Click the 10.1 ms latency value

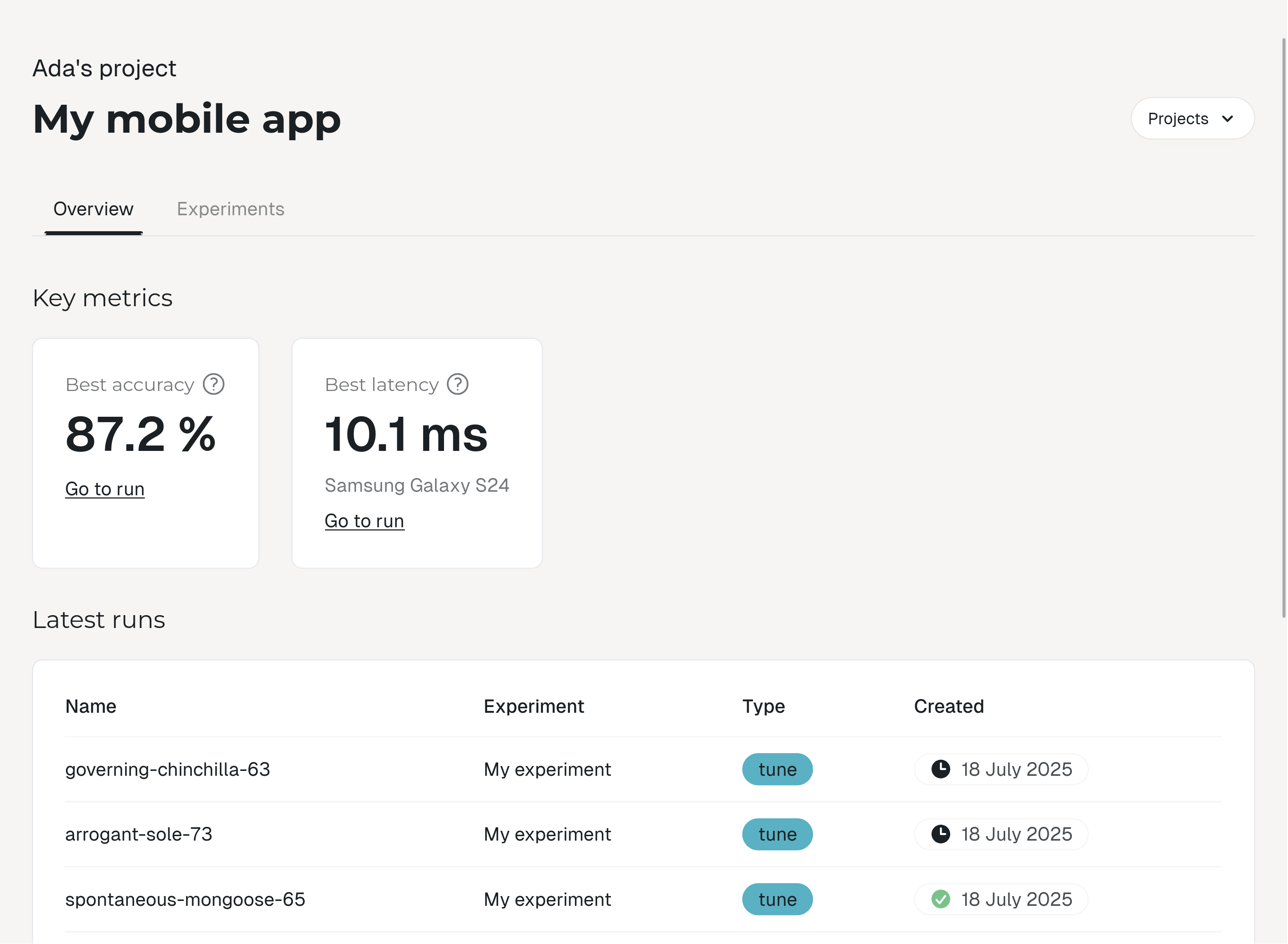(x=406, y=435)
